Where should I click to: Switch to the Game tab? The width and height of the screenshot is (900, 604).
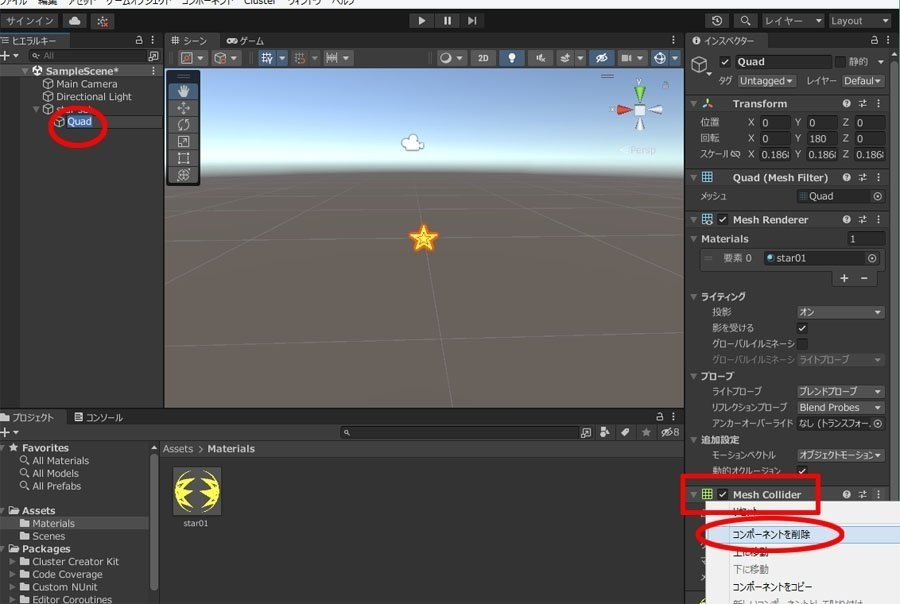[245, 41]
